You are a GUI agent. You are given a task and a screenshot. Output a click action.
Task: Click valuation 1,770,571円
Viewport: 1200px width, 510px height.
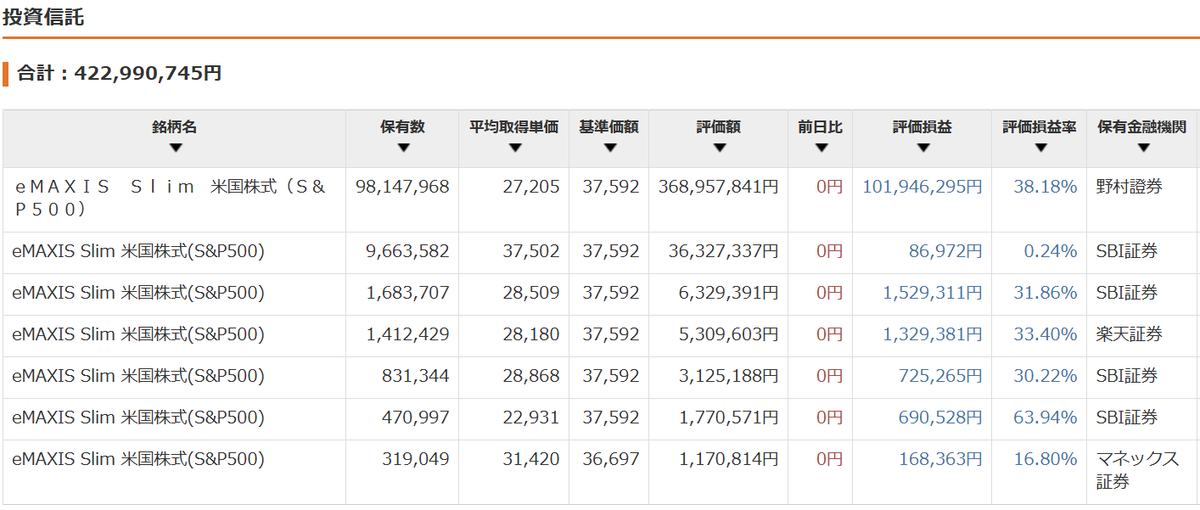point(729,417)
